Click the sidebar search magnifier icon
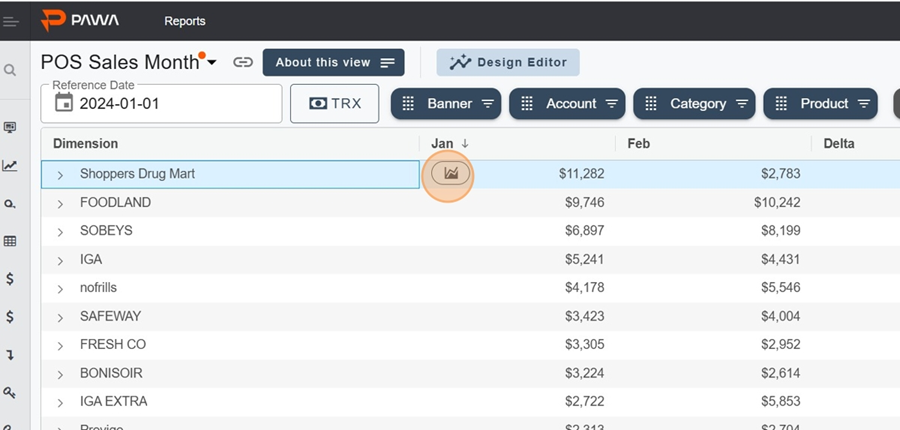This screenshot has height=430, width=900. click(x=10, y=70)
